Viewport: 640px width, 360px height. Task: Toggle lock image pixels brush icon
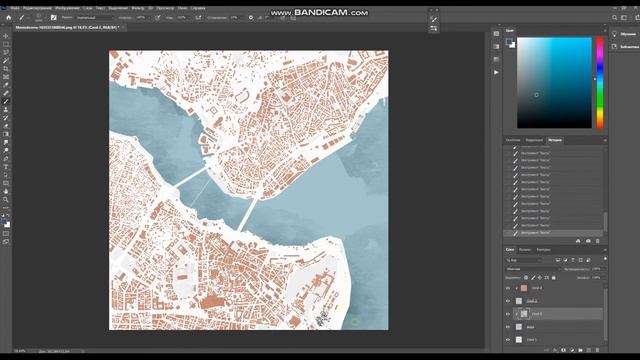coord(533,278)
